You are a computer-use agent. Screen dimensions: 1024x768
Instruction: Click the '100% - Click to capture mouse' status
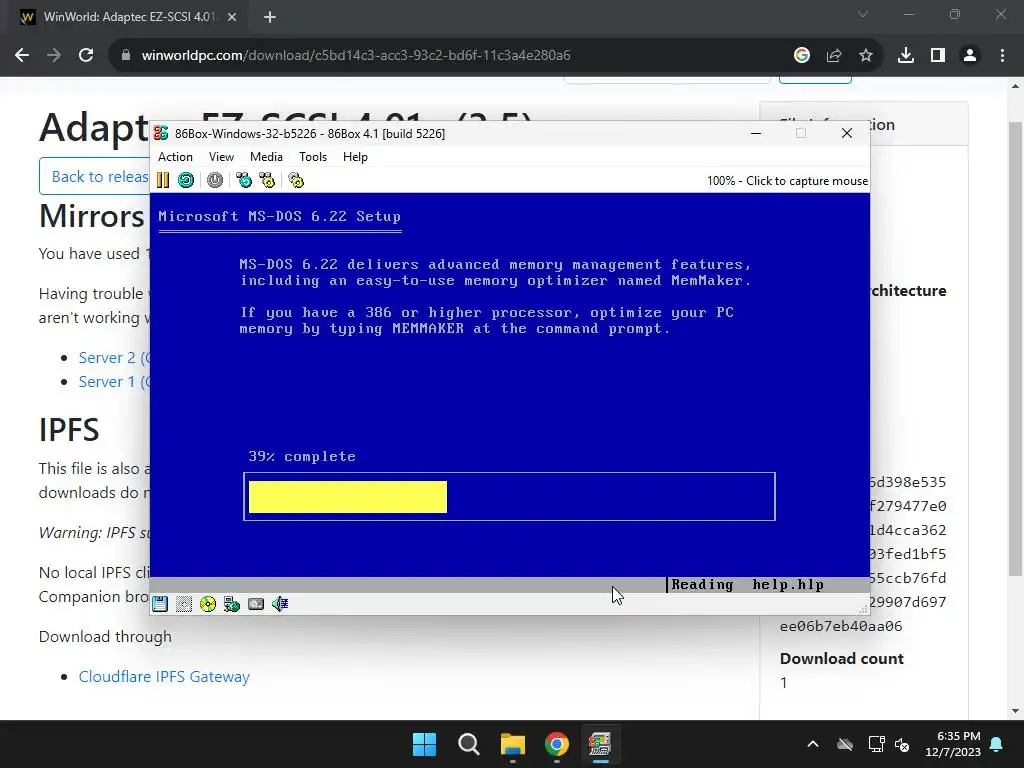click(787, 181)
